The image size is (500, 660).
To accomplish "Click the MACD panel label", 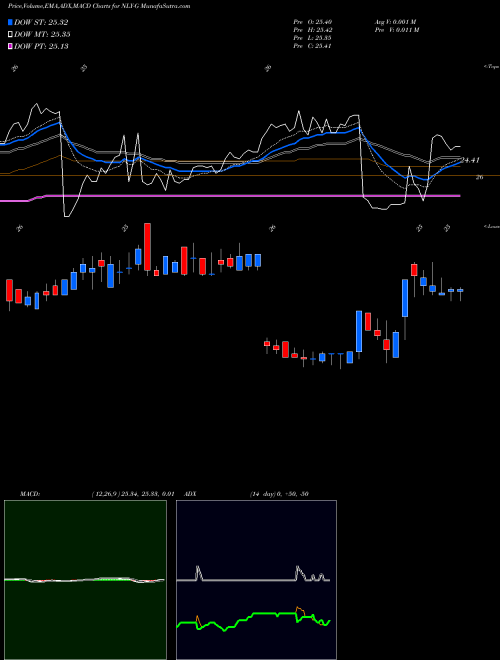I will coord(30,494).
